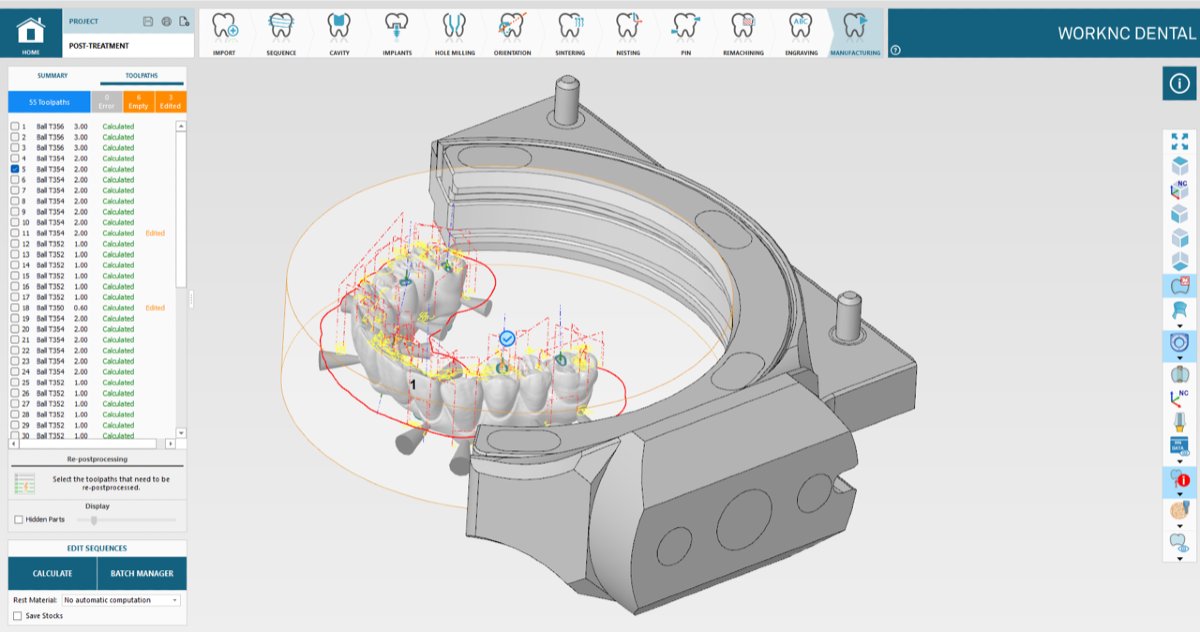Save the project with the floppy disk icon
Image resolution: width=1200 pixels, height=632 pixels.
pyautogui.click(x=148, y=21)
